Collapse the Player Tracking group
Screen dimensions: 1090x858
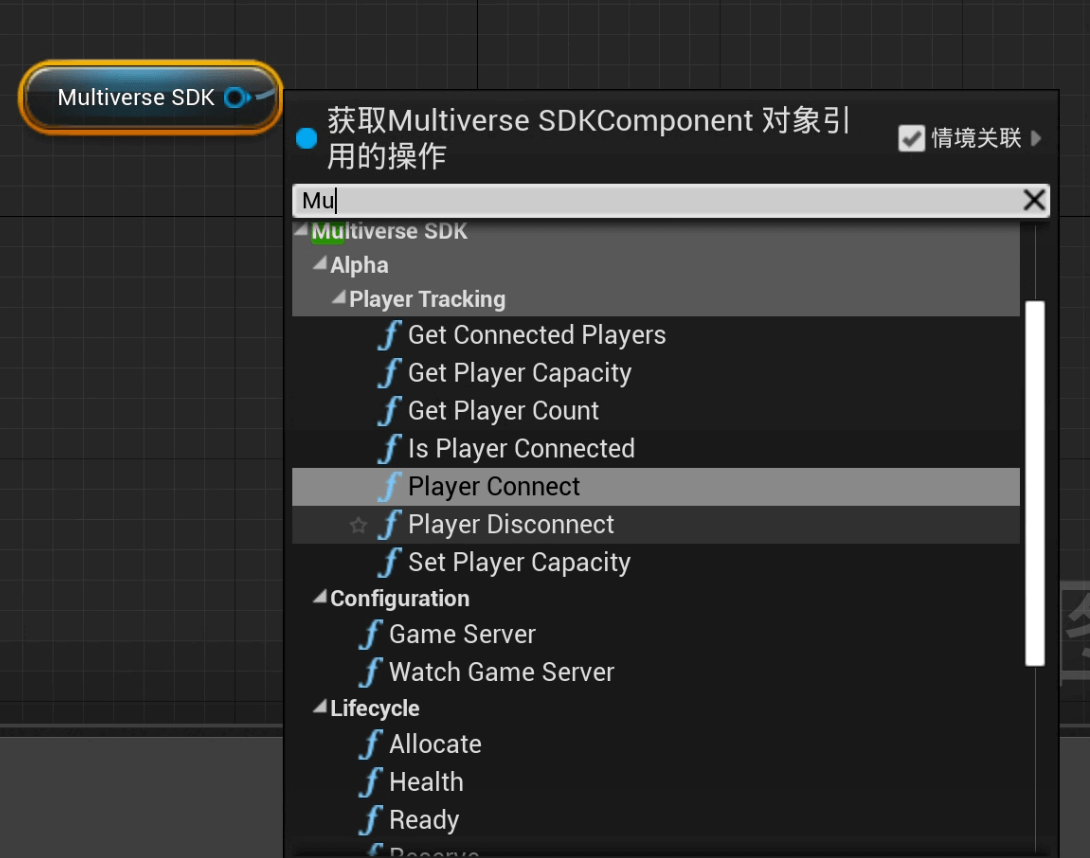point(339,299)
